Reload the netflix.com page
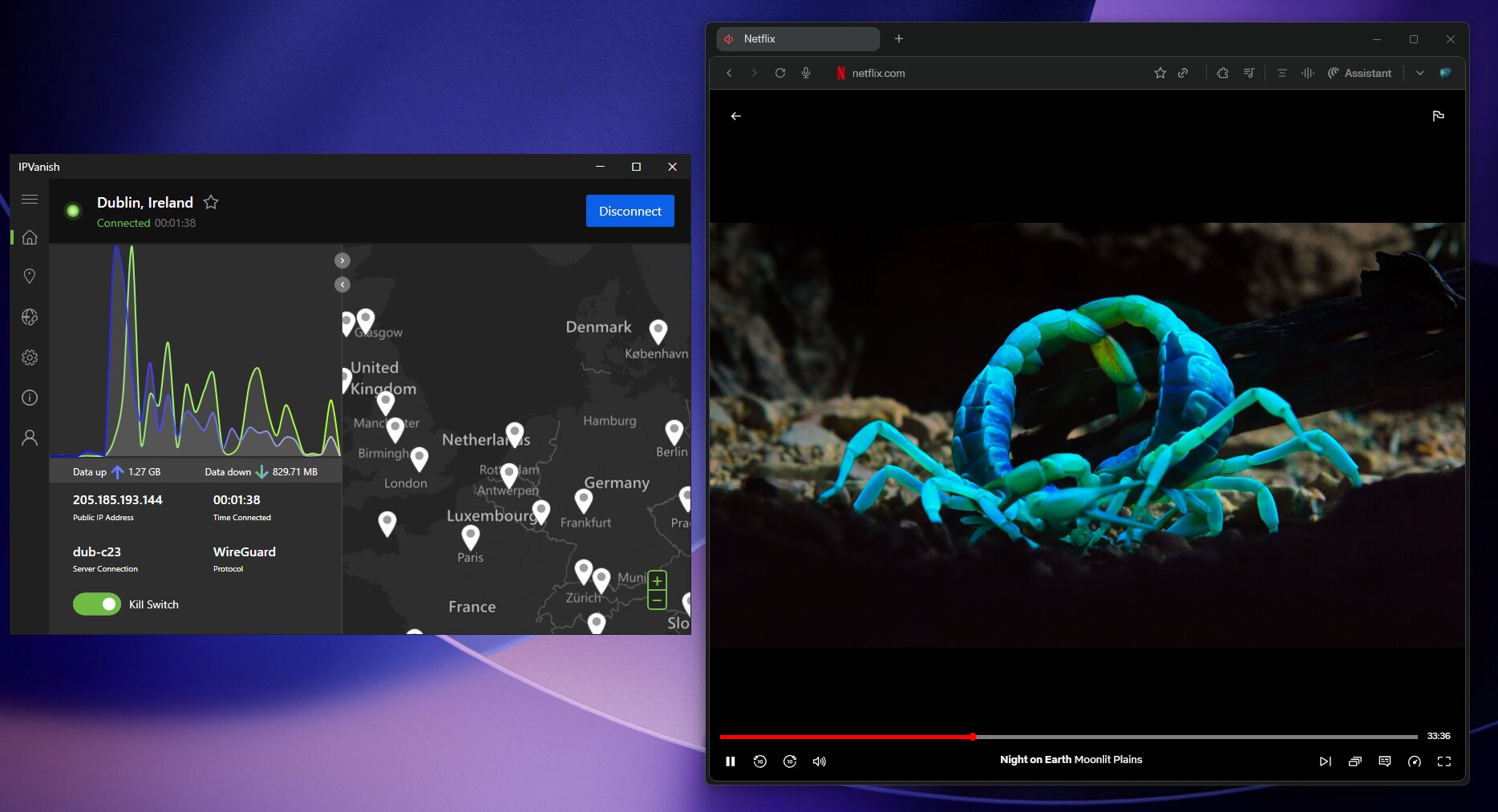1498x812 pixels. pos(780,73)
